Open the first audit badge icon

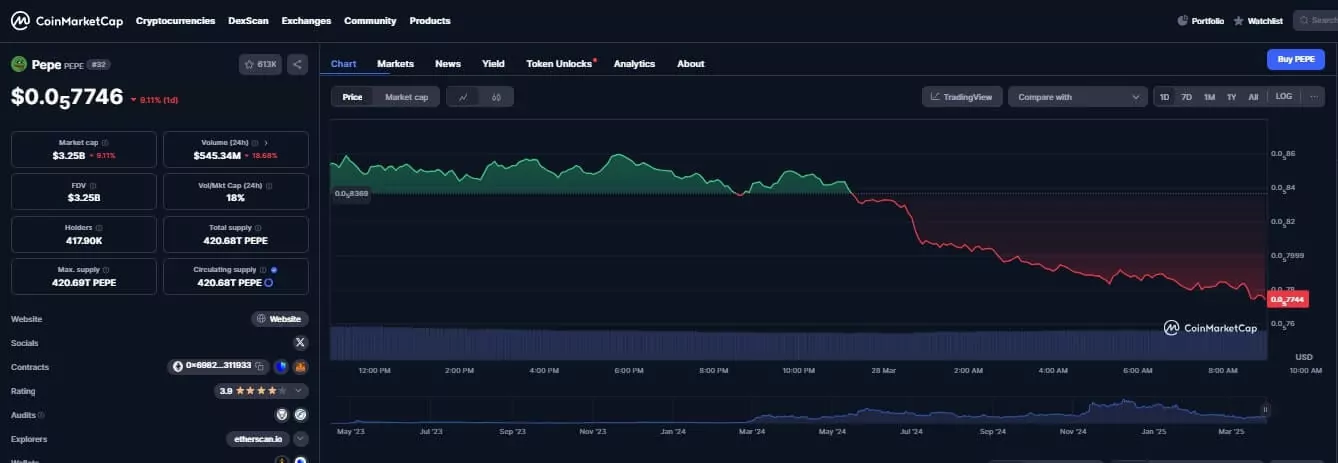pyautogui.click(x=282, y=414)
